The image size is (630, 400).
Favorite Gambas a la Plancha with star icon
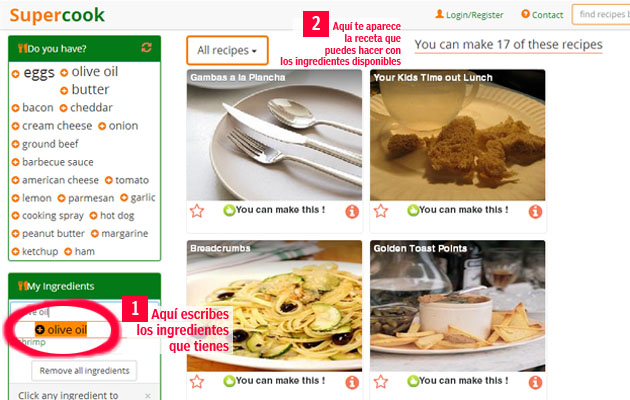[x=197, y=211]
